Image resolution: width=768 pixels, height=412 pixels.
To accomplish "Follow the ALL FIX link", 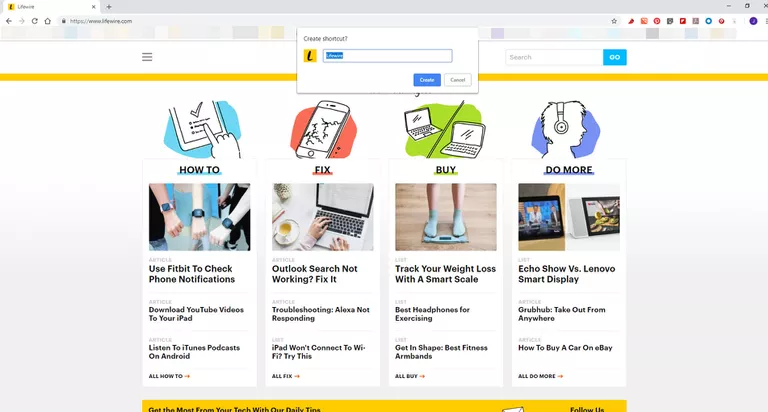I will (x=286, y=376).
